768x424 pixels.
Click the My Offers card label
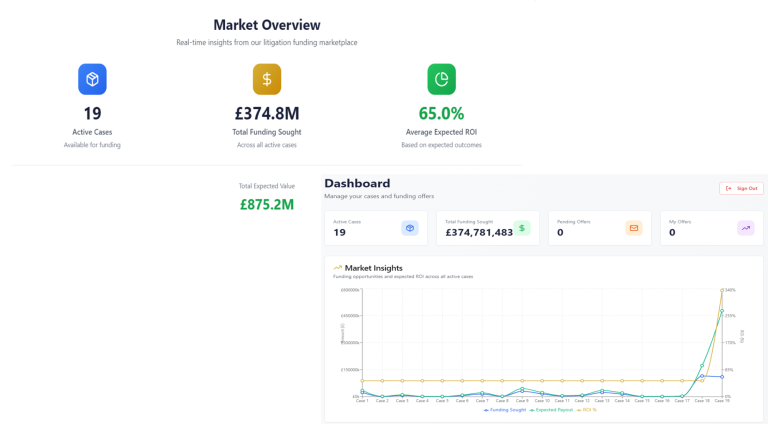tap(680, 221)
